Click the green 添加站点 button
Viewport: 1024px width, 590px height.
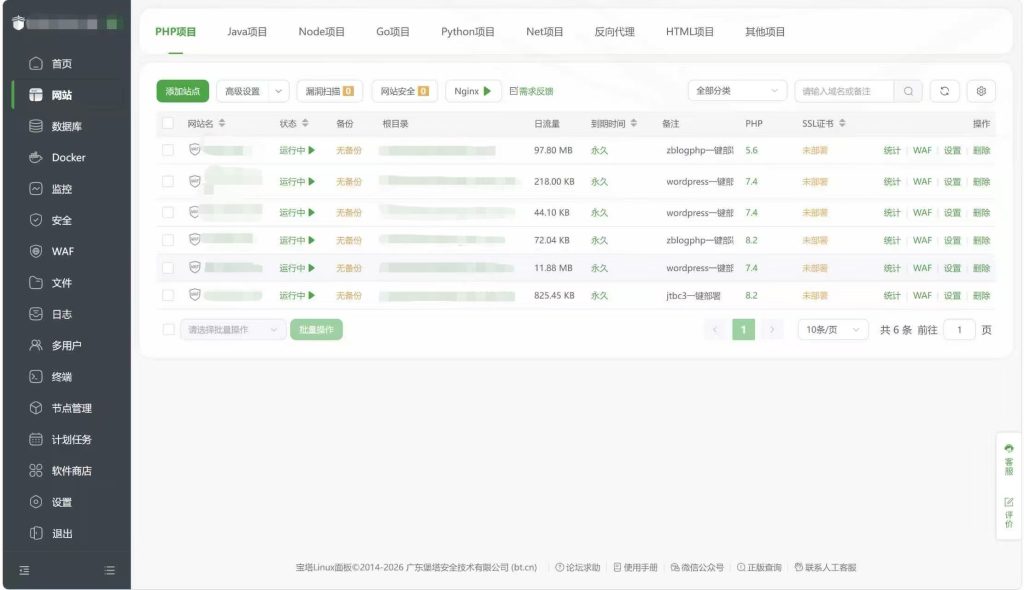(x=182, y=91)
